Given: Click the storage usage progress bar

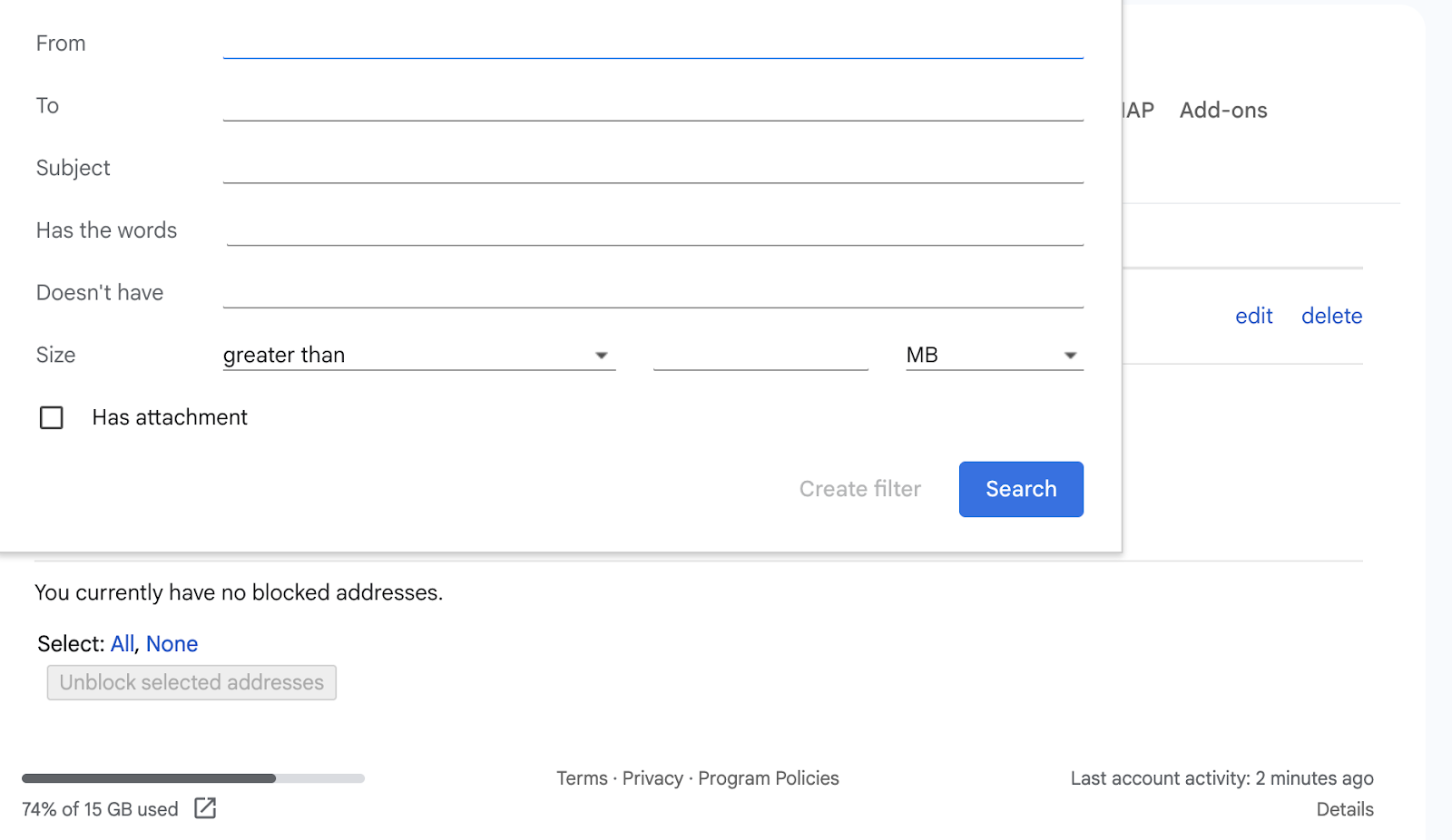Looking at the screenshot, I should (192, 778).
